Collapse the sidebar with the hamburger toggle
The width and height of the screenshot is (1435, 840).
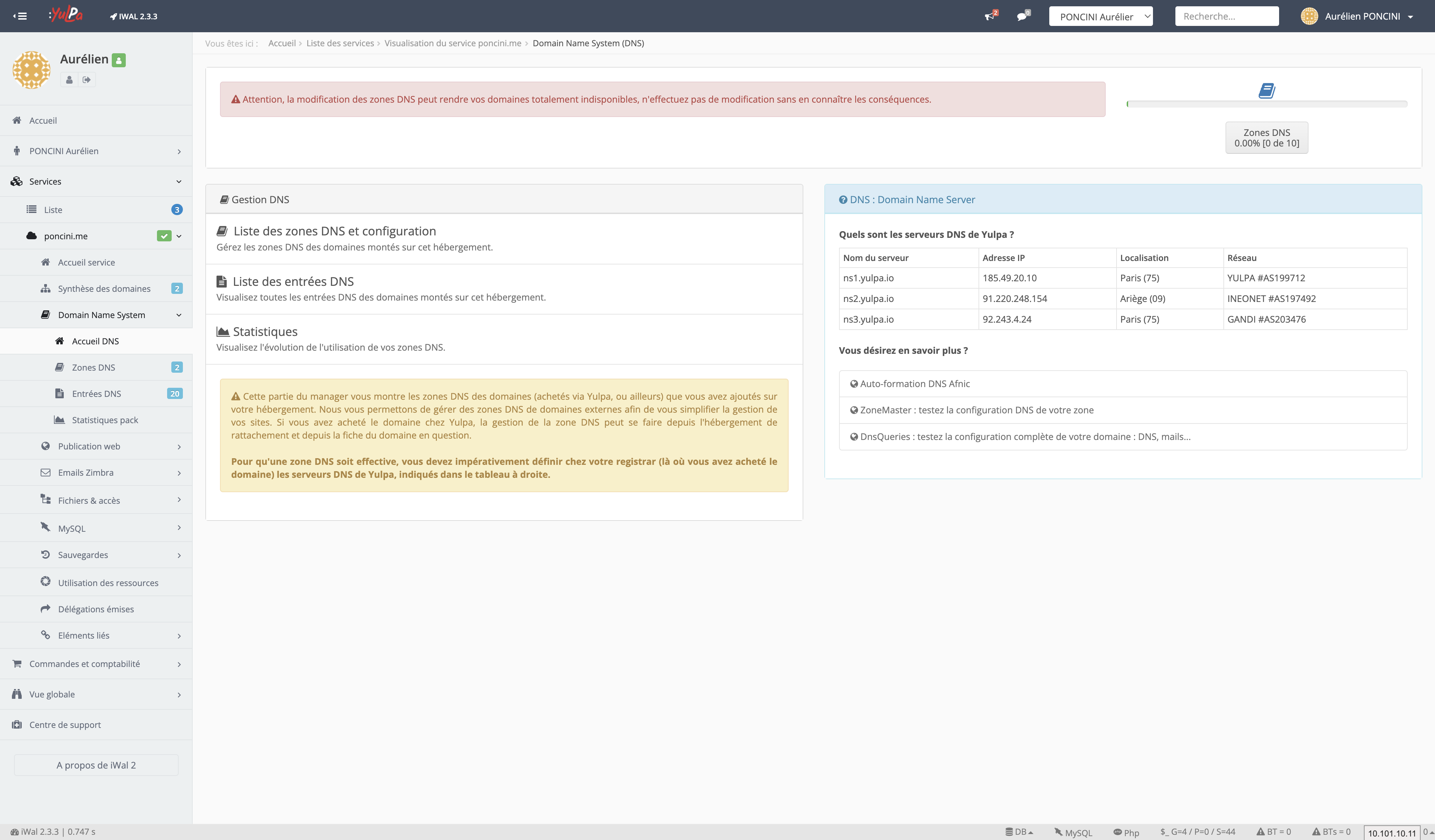click(x=20, y=16)
